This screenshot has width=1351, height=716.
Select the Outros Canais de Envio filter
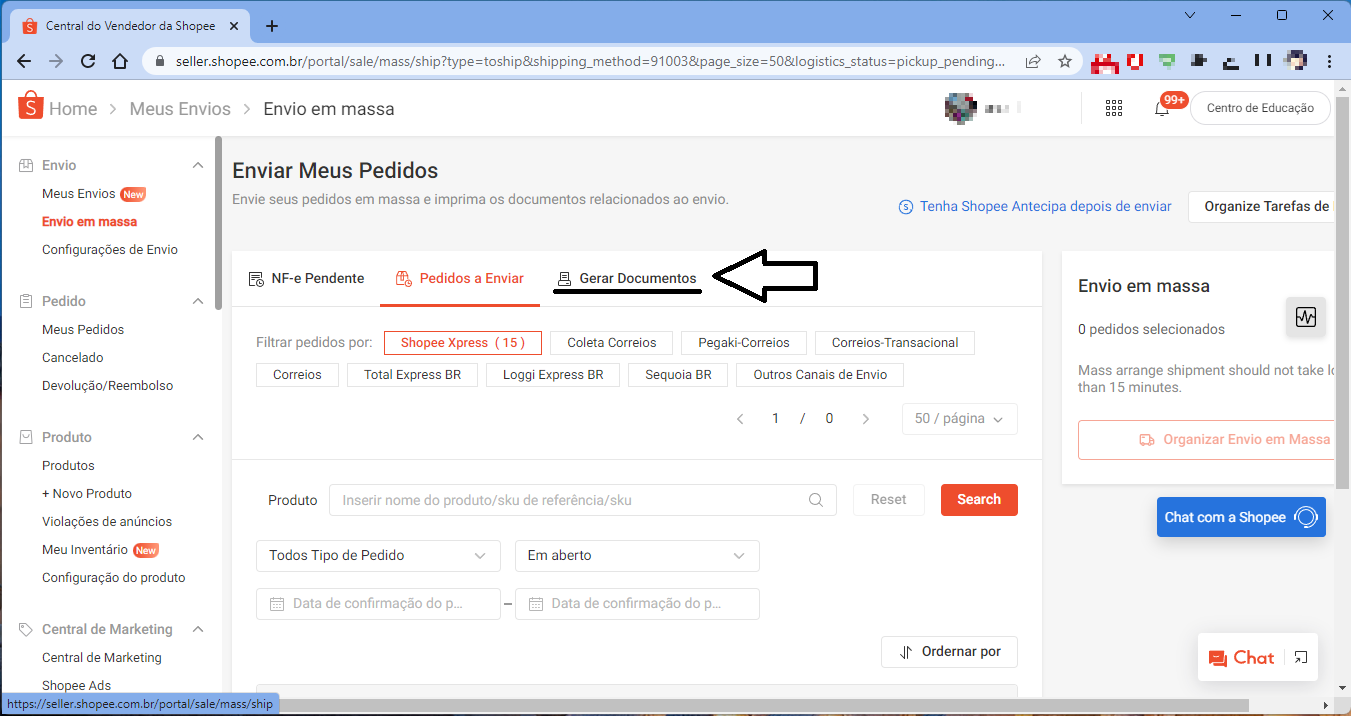point(821,375)
